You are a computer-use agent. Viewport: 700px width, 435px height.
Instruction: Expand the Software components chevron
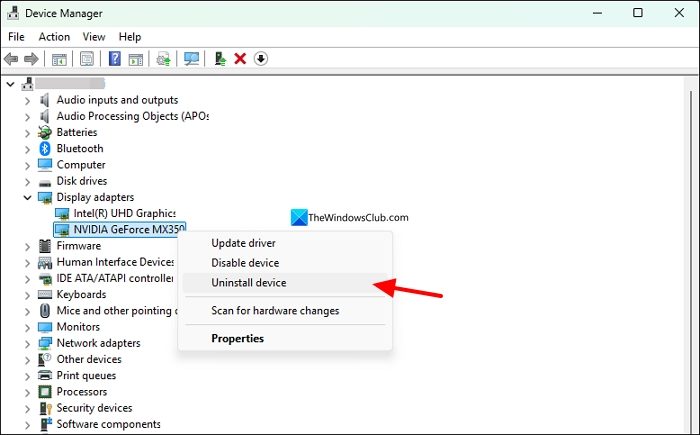pyautogui.click(x=27, y=424)
